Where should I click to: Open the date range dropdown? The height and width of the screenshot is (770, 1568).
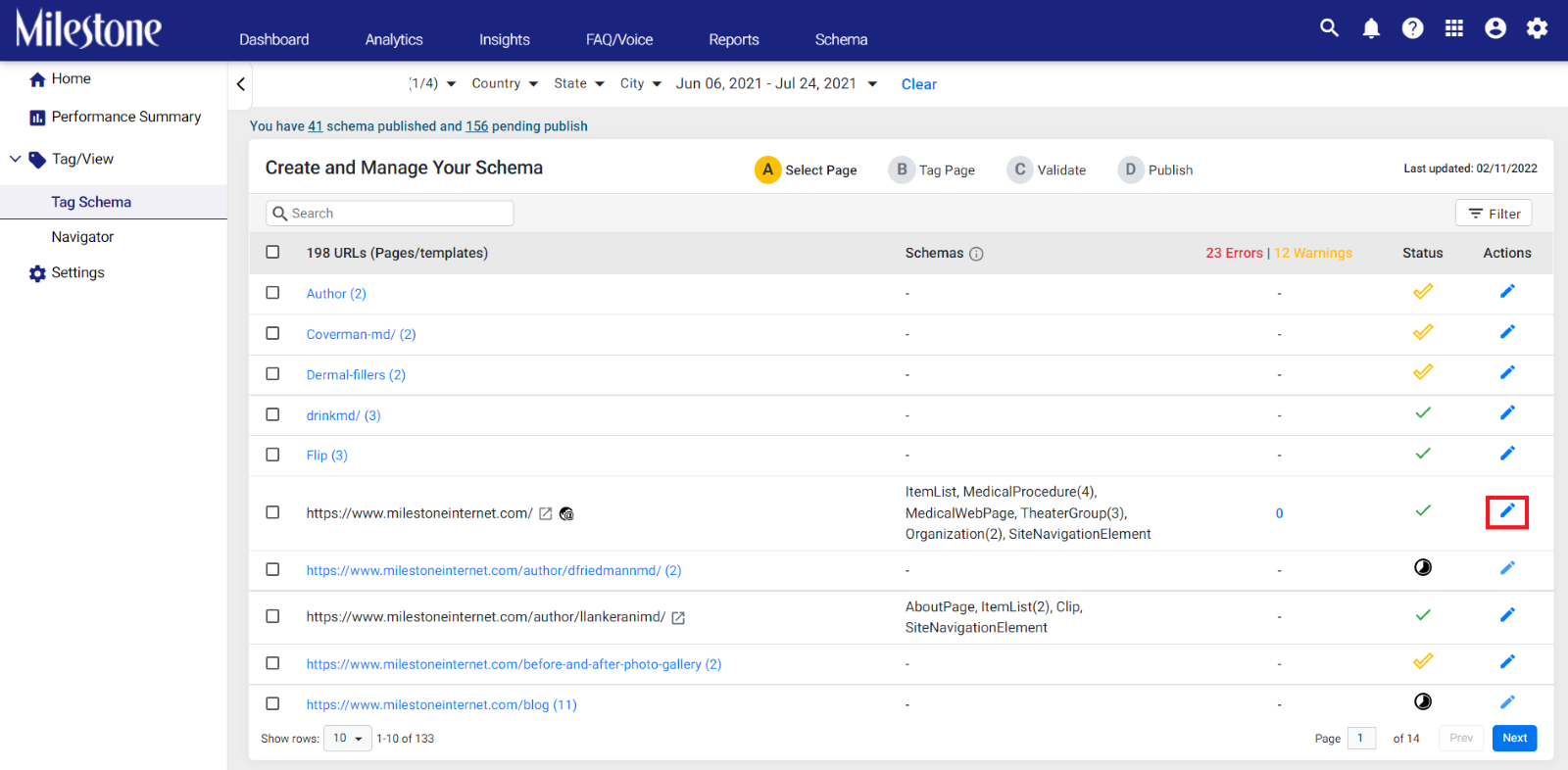pos(776,84)
